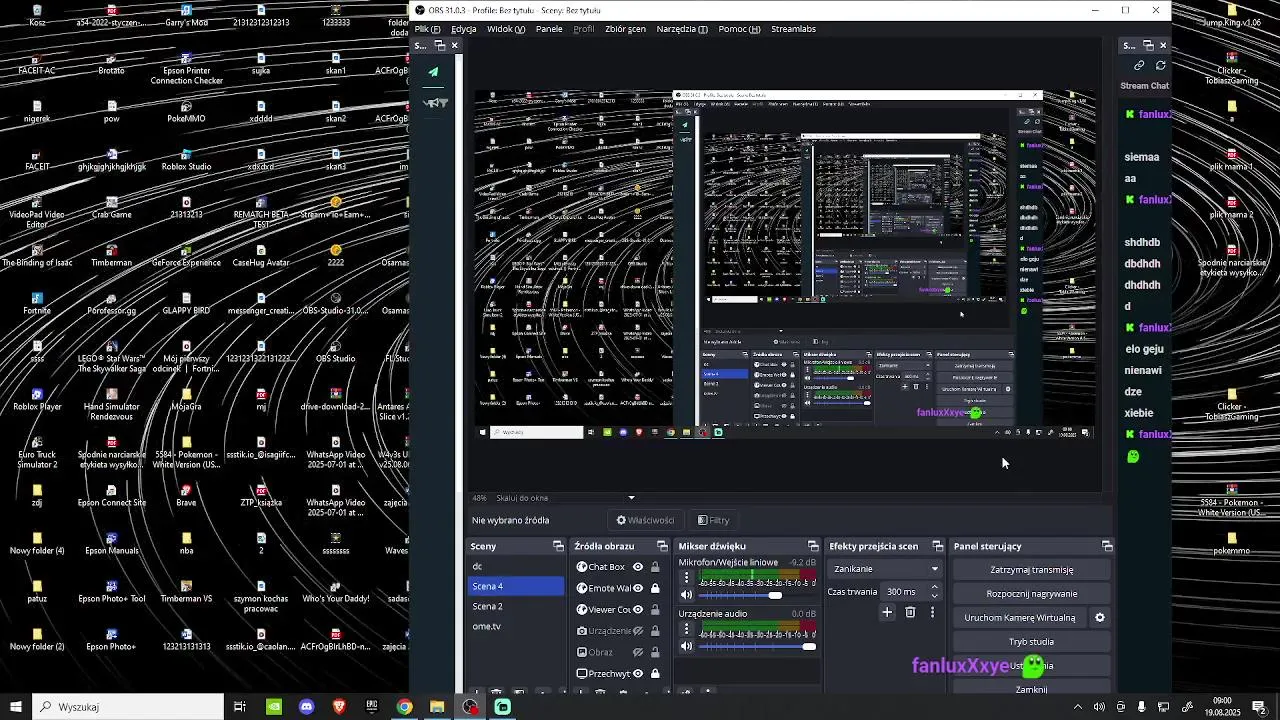Click the link icon in Stream Chat dock
This screenshot has height=720, width=1280.
click(x=1139, y=66)
